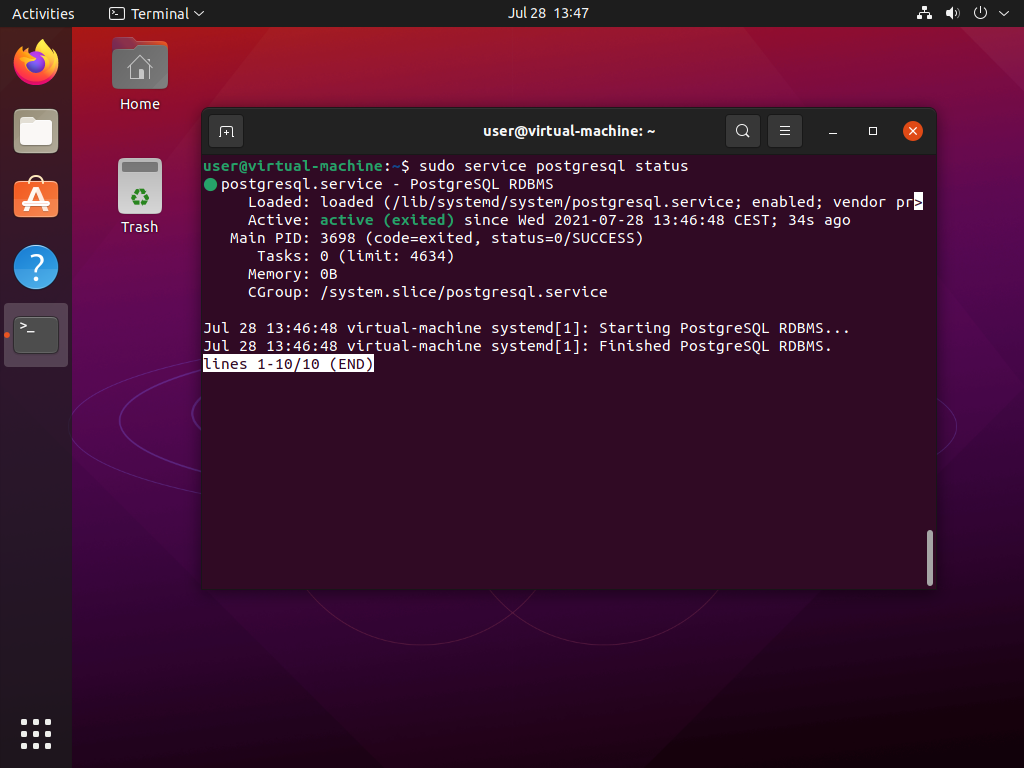Click the volume icon in top bar
Viewport: 1024px width, 768px height.
(x=952, y=14)
